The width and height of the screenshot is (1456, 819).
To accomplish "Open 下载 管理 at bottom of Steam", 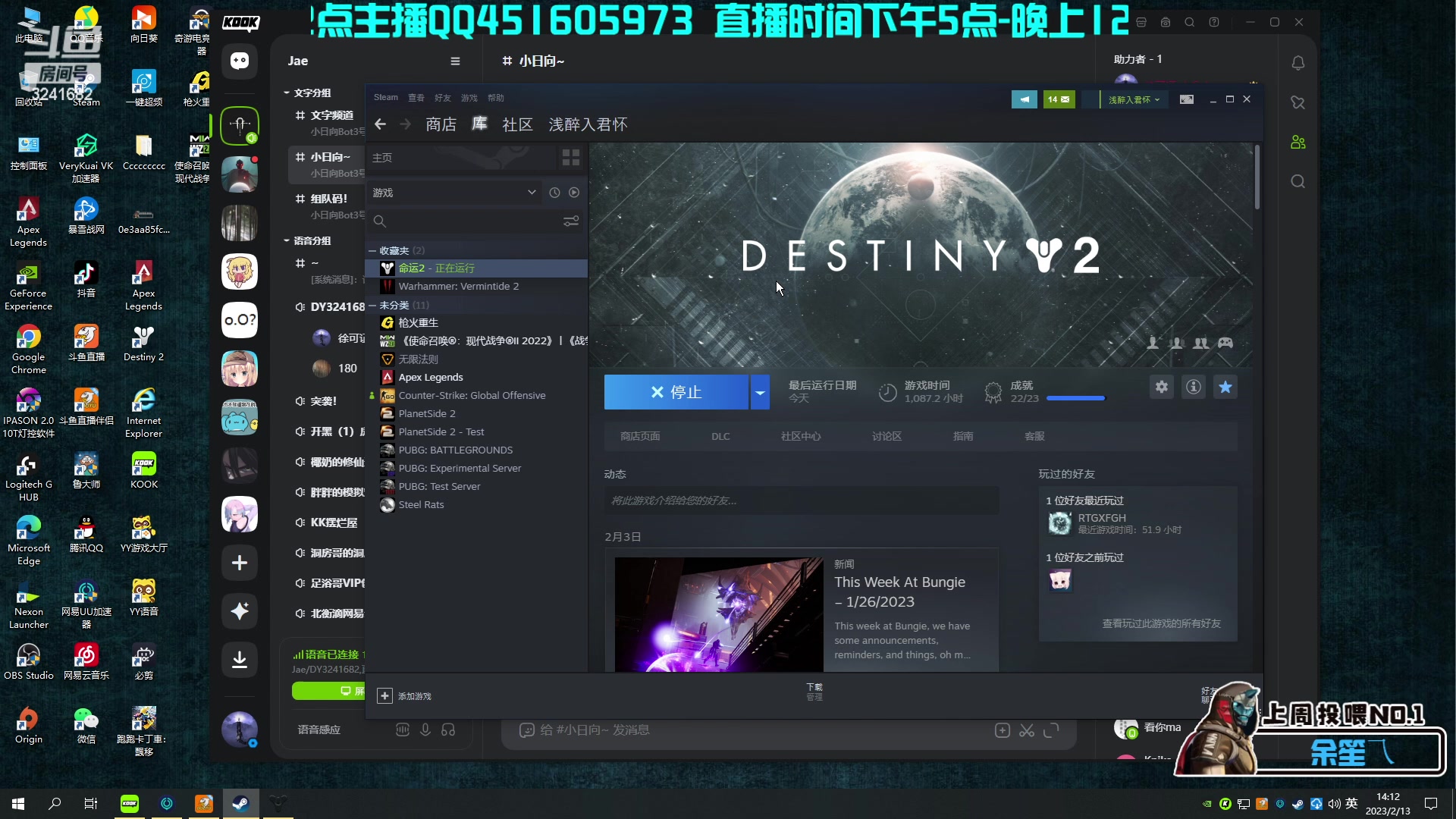I will click(814, 692).
